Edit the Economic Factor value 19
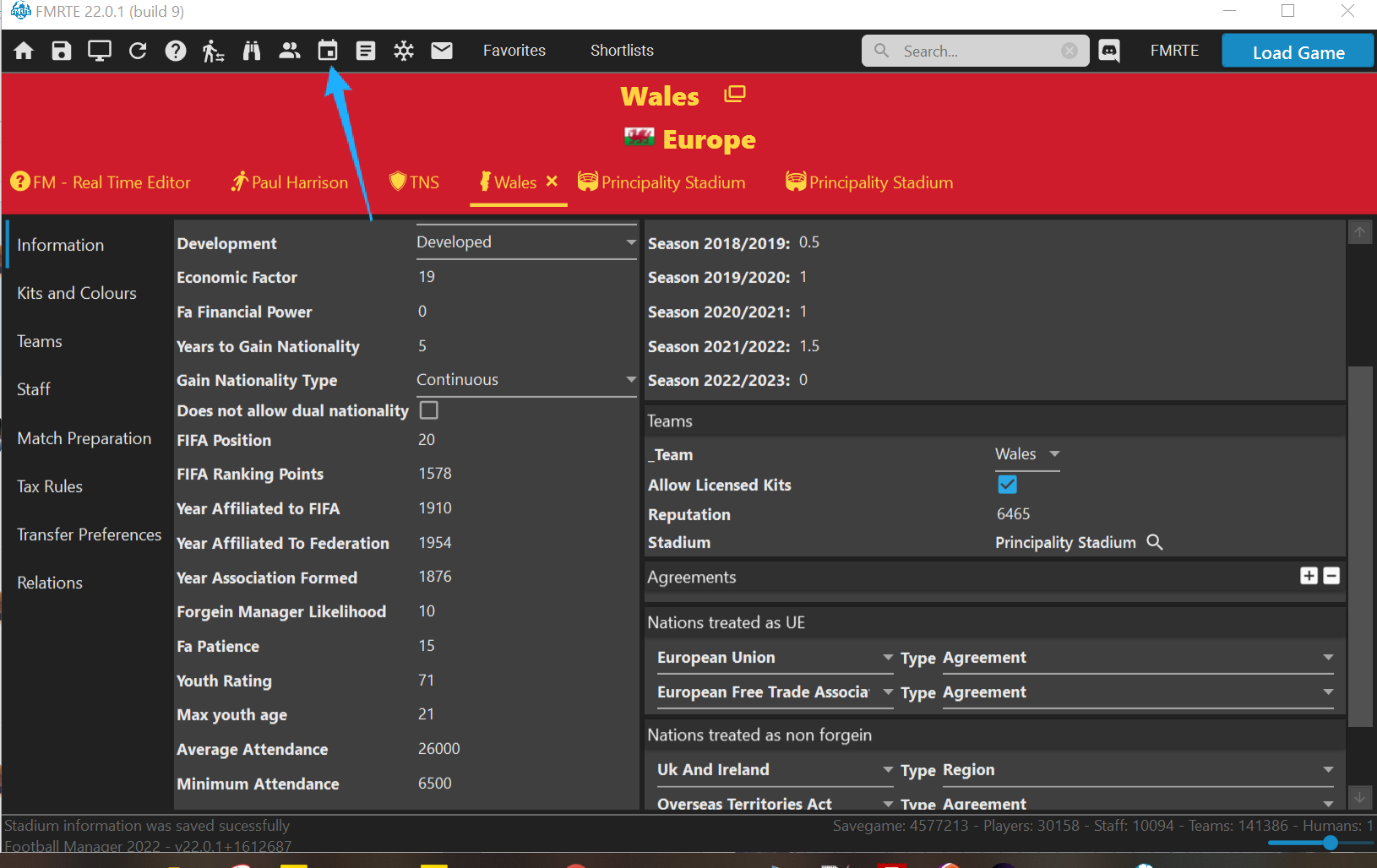Screen dimensions: 1377x868 point(427,277)
